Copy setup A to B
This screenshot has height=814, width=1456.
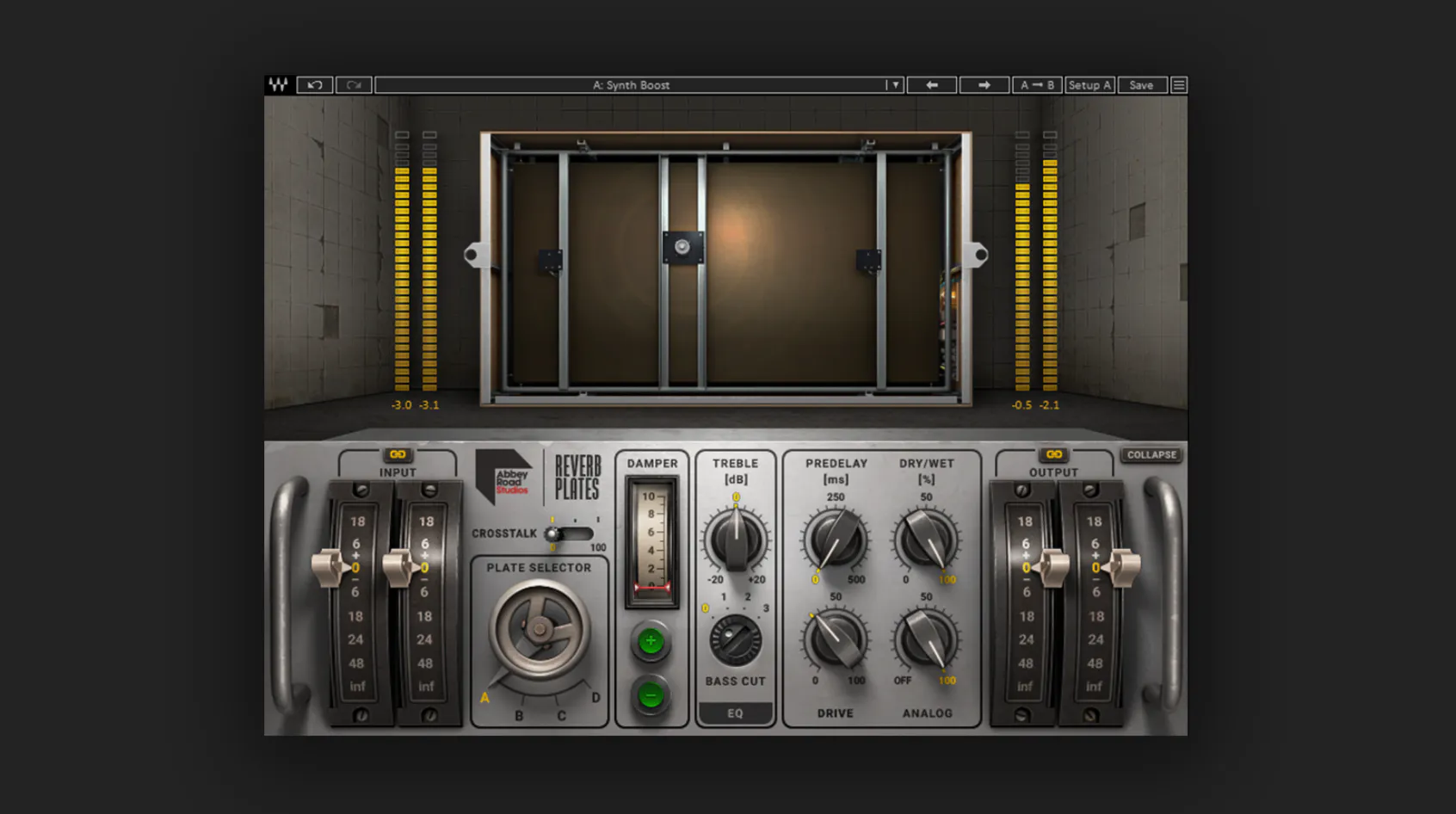pos(1037,84)
